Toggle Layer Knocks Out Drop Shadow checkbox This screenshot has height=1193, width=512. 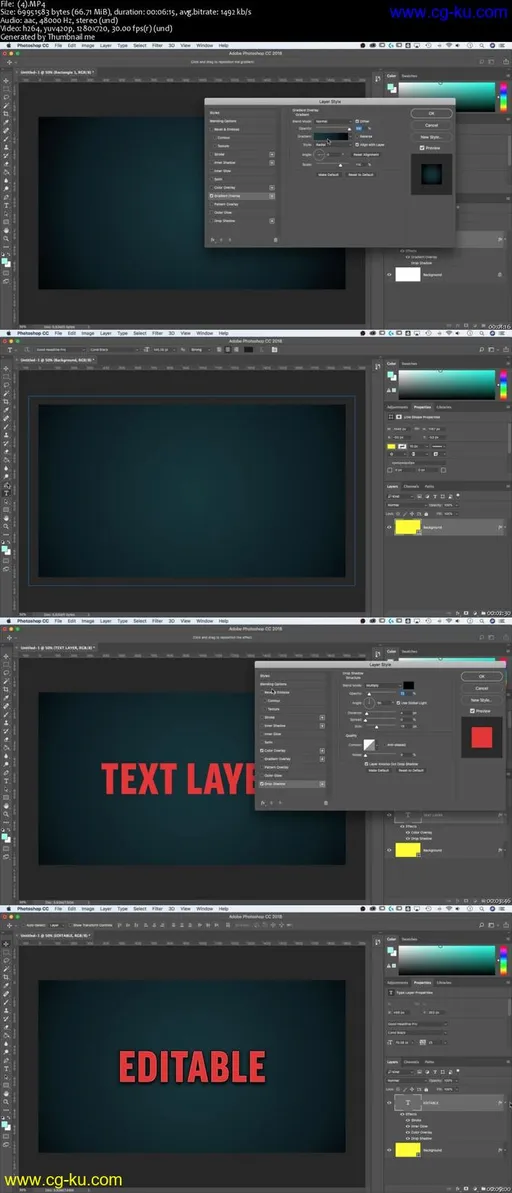coord(367,763)
